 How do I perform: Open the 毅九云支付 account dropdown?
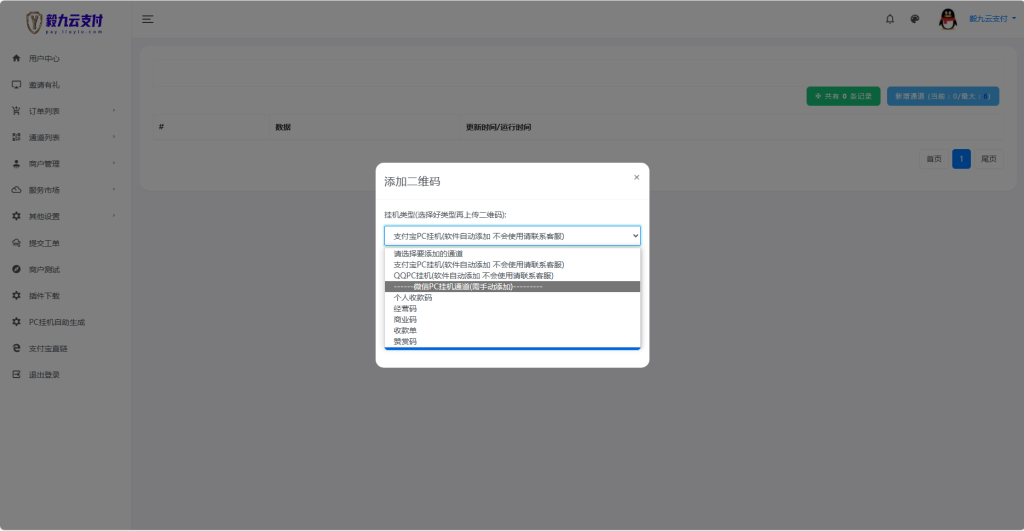[x=992, y=19]
